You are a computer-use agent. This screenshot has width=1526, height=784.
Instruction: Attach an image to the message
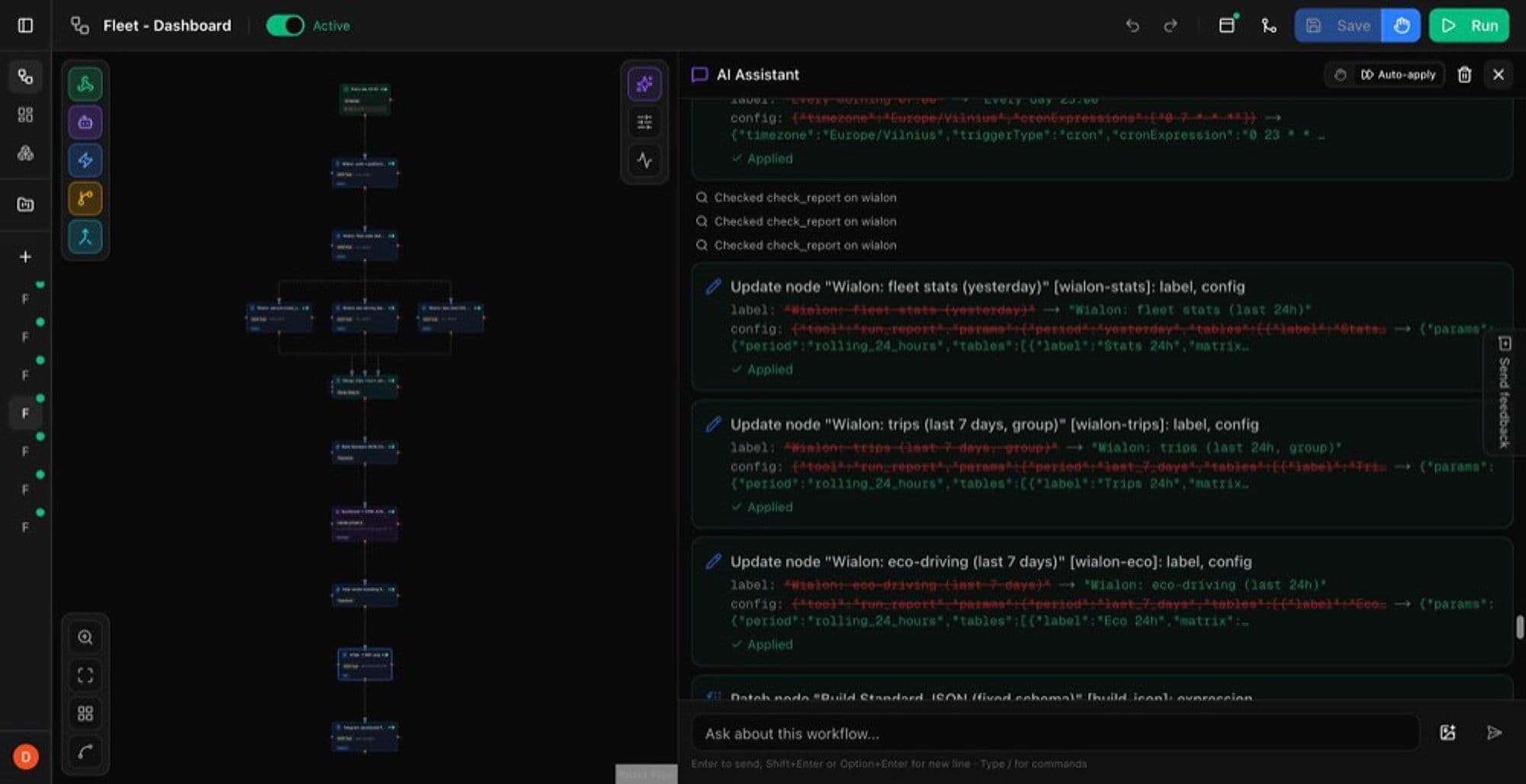coord(1447,733)
